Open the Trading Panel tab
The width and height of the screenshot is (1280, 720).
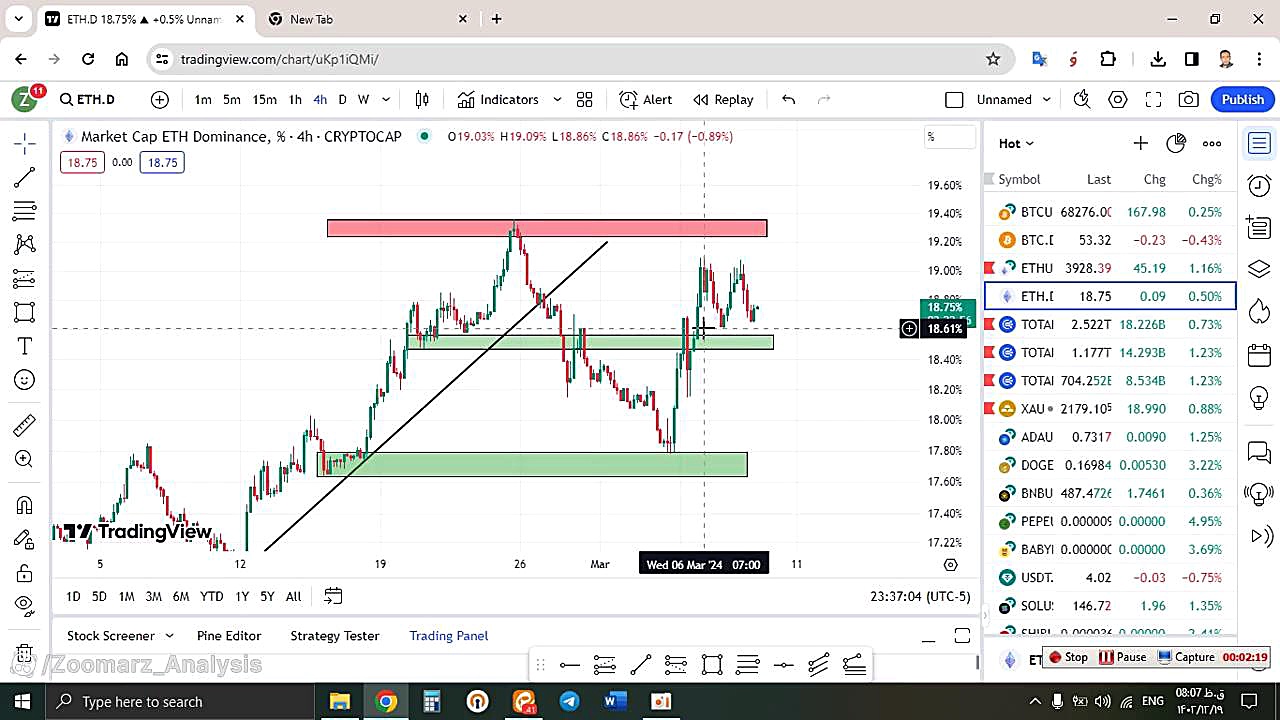449,635
